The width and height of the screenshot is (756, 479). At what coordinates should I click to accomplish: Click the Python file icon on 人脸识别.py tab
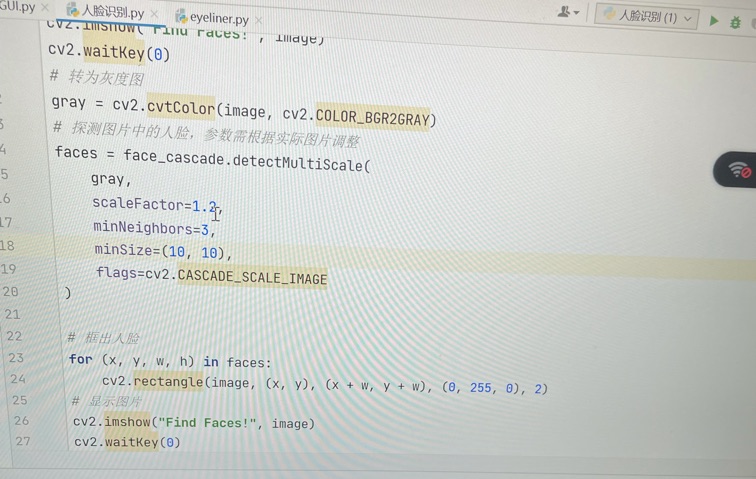coord(72,10)
